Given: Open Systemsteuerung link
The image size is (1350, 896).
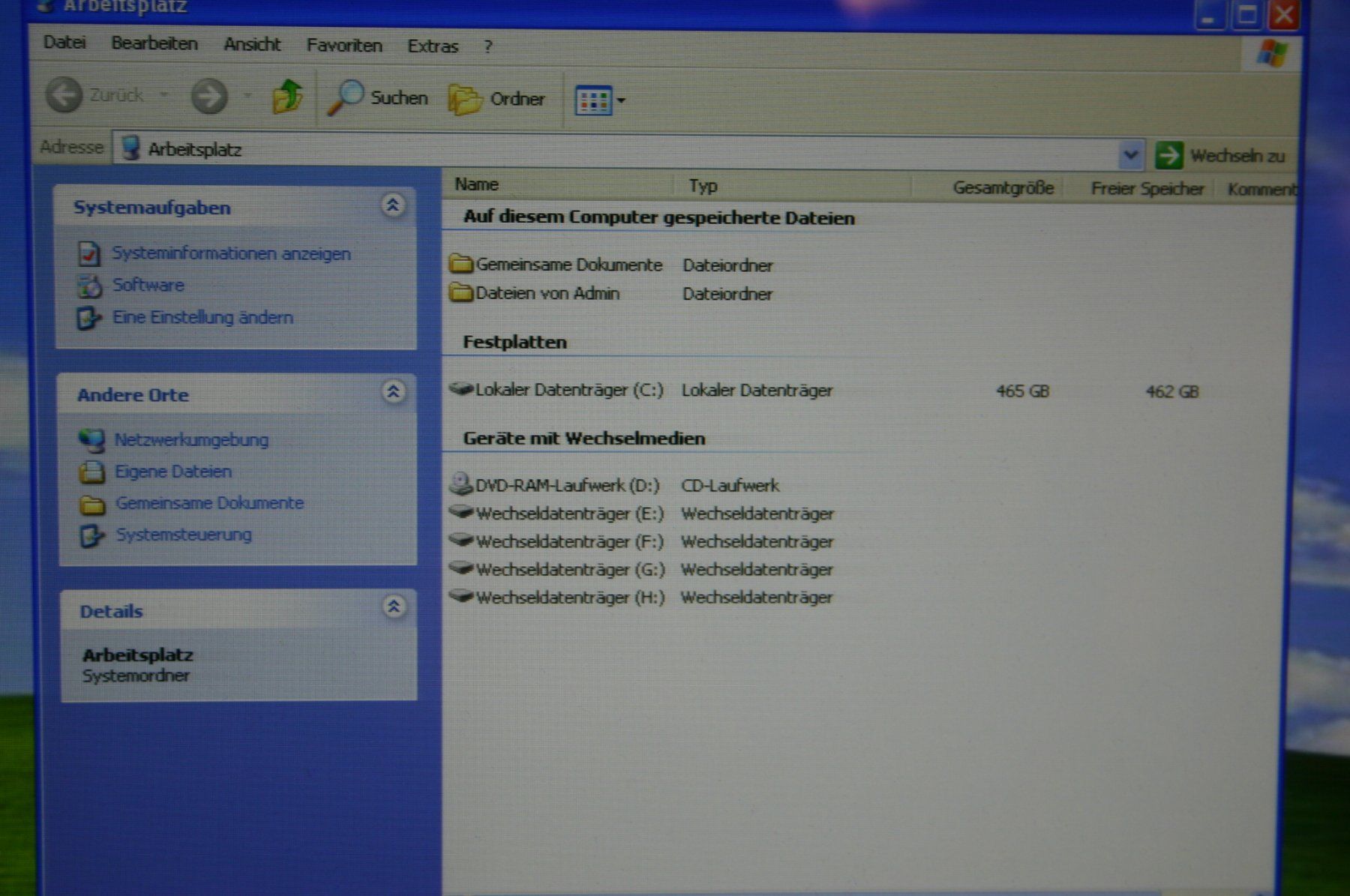Looking at the screenshot, I should [184, 535].
